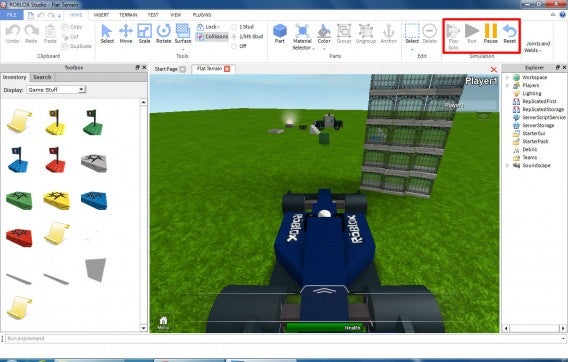The height and width of the screenshot is (362, 568).
Task: Open the Search tab in Toolbox
Action: pos(42,77)
